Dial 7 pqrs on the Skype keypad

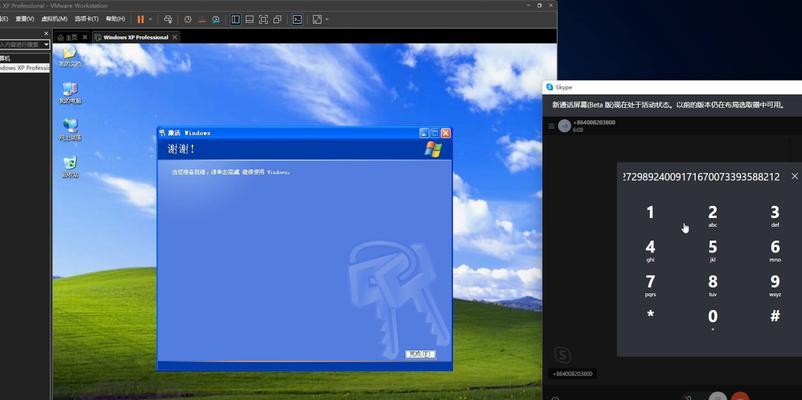pyautogui.click(x=650, y=285)
